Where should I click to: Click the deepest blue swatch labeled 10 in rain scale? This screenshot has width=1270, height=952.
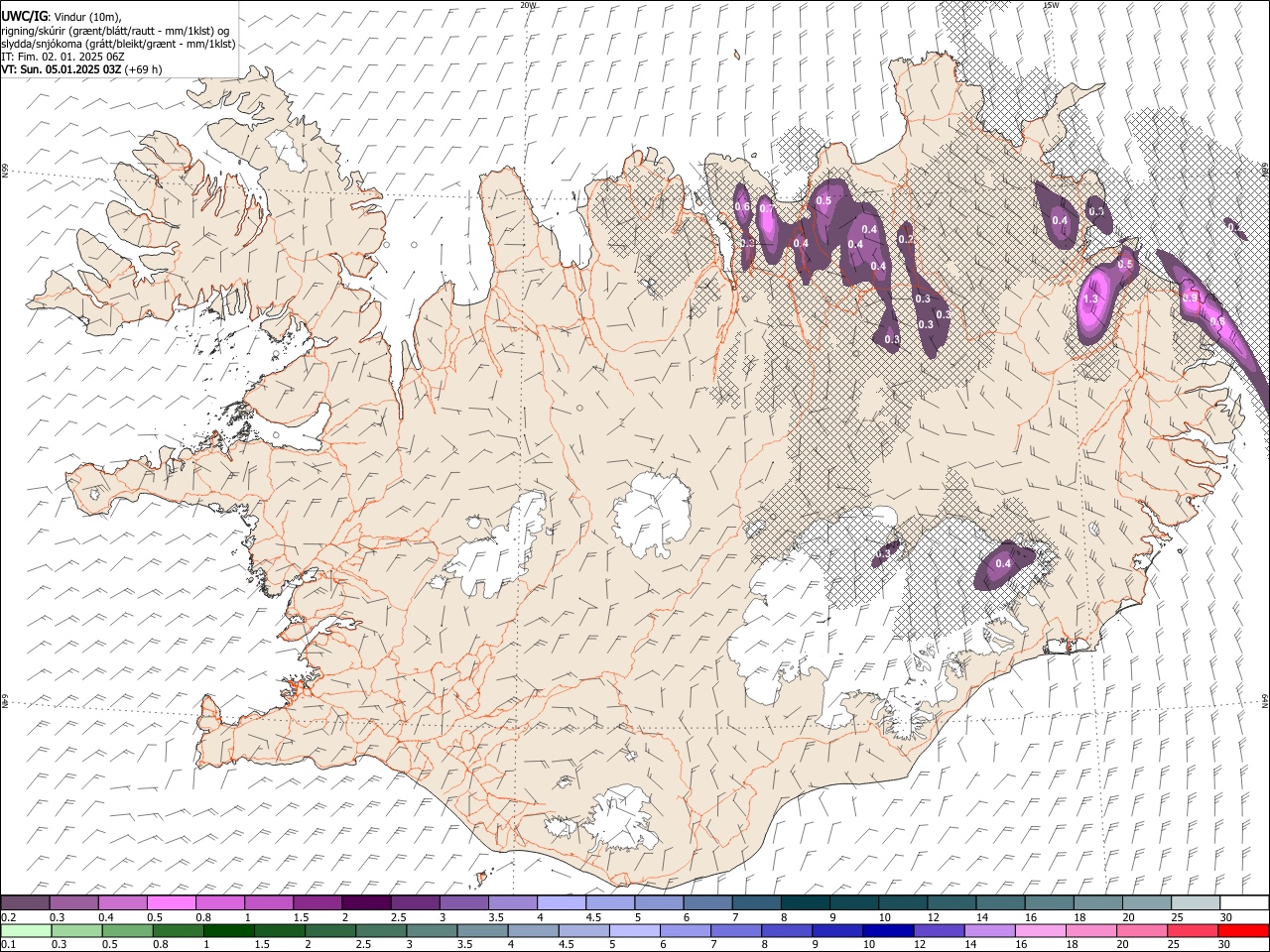[x=889, y=930]
